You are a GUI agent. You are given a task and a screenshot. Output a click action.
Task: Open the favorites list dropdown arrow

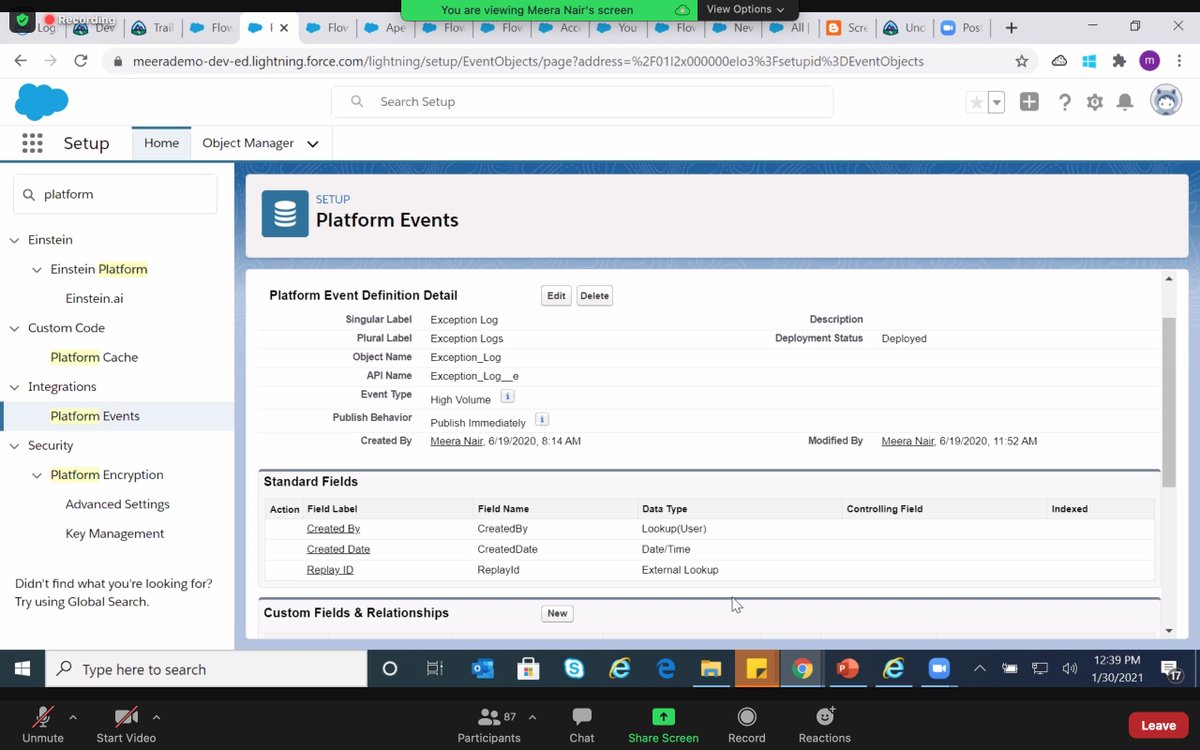tap(996, 102)
